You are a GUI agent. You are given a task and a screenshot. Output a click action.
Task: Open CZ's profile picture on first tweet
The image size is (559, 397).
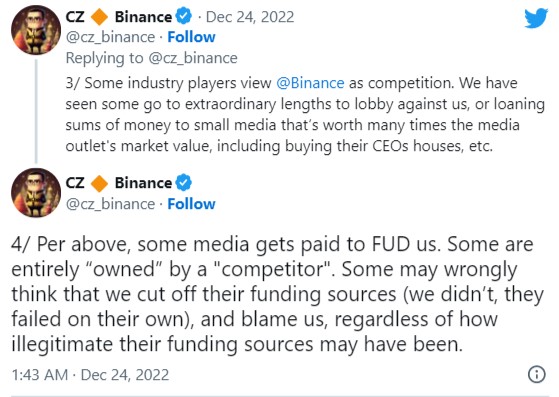coord(36,30)
